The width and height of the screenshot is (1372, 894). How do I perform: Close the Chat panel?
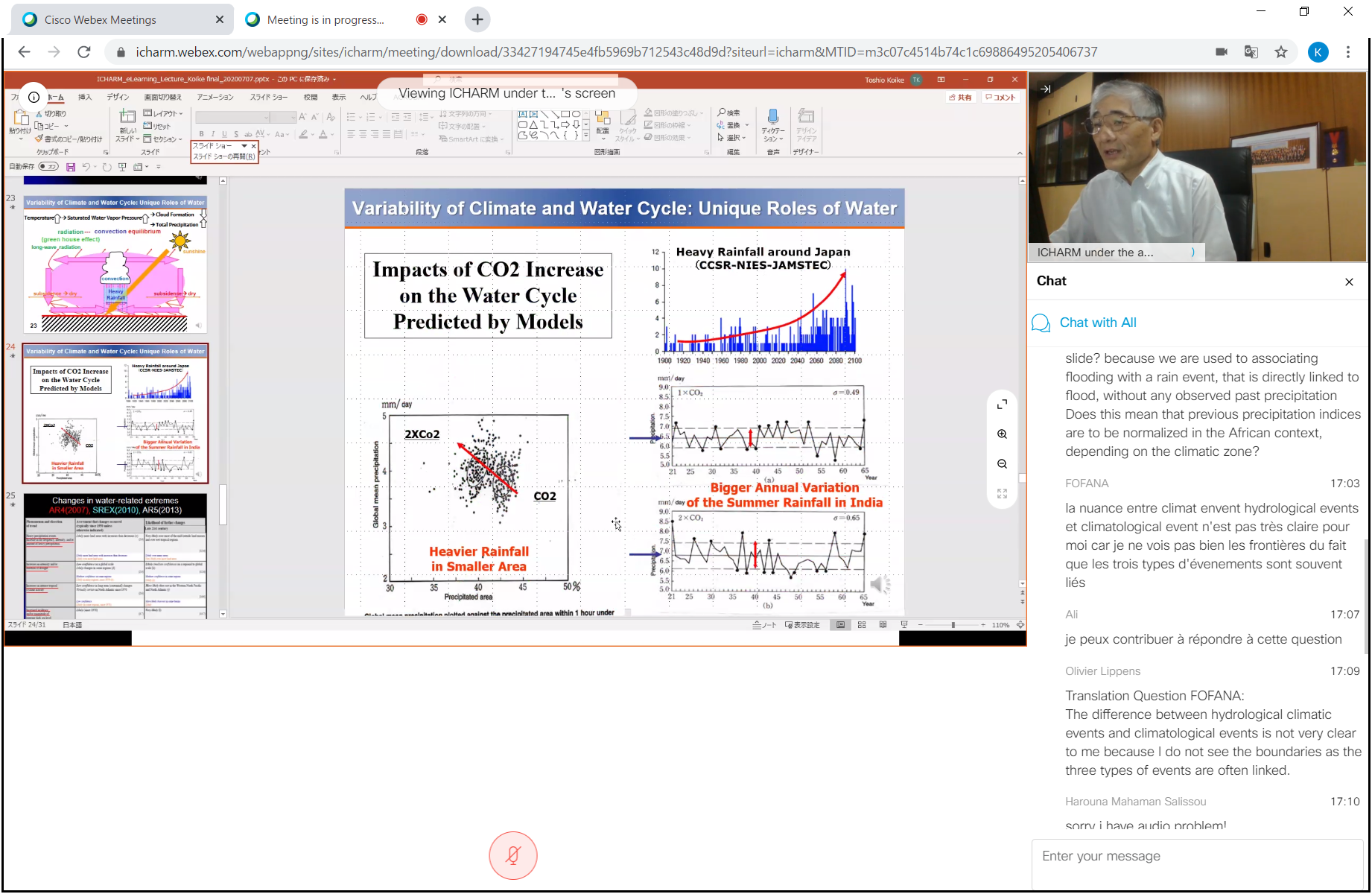point(1349,282)
